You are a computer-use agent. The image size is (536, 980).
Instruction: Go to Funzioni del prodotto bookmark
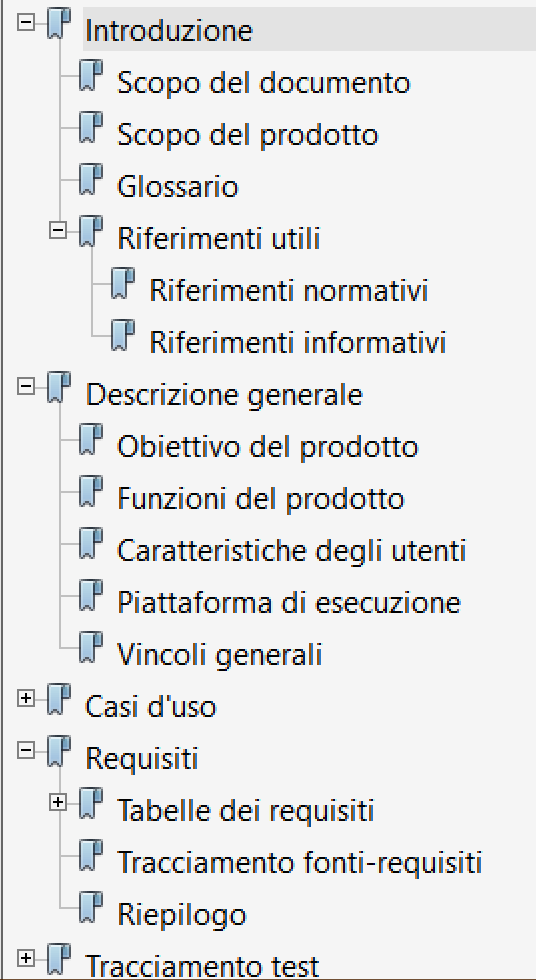(261, 499)
